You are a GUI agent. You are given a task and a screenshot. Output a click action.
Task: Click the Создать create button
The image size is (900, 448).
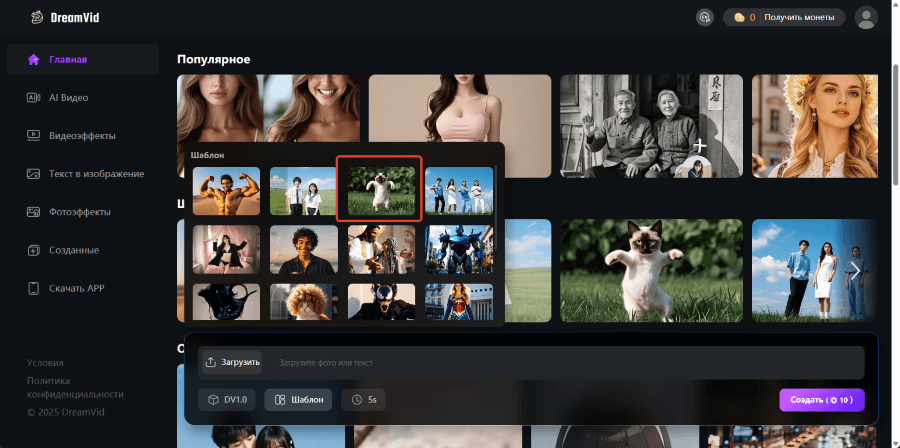[821, 400]
